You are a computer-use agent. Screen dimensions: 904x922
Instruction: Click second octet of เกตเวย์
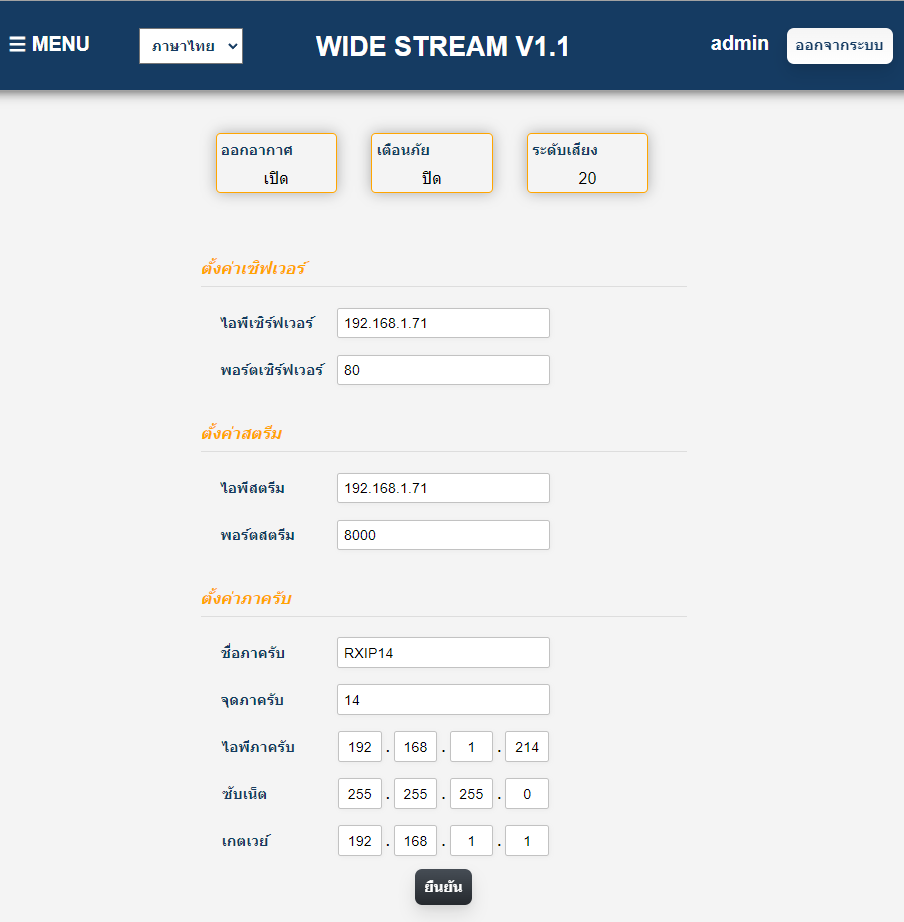point(415,841)
